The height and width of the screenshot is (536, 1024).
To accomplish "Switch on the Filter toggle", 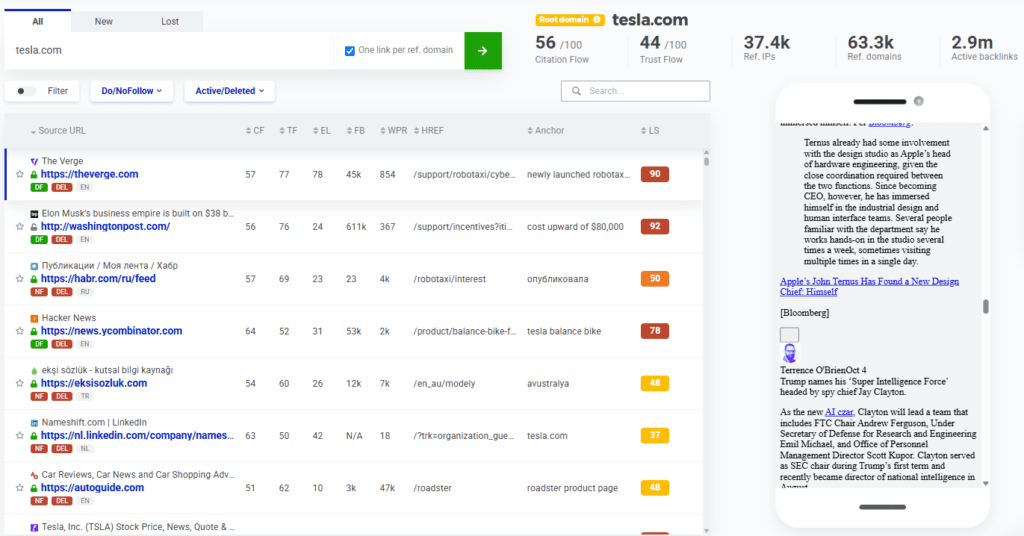I will tap(25, 91).
